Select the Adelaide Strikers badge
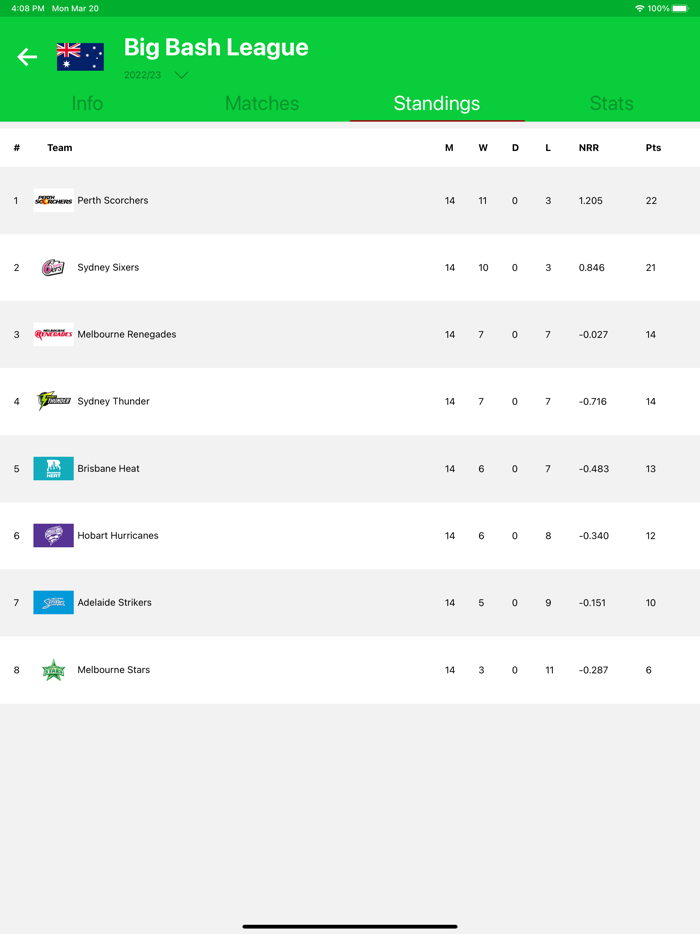This screenshot has height=934, width=700. coord(53,602)
